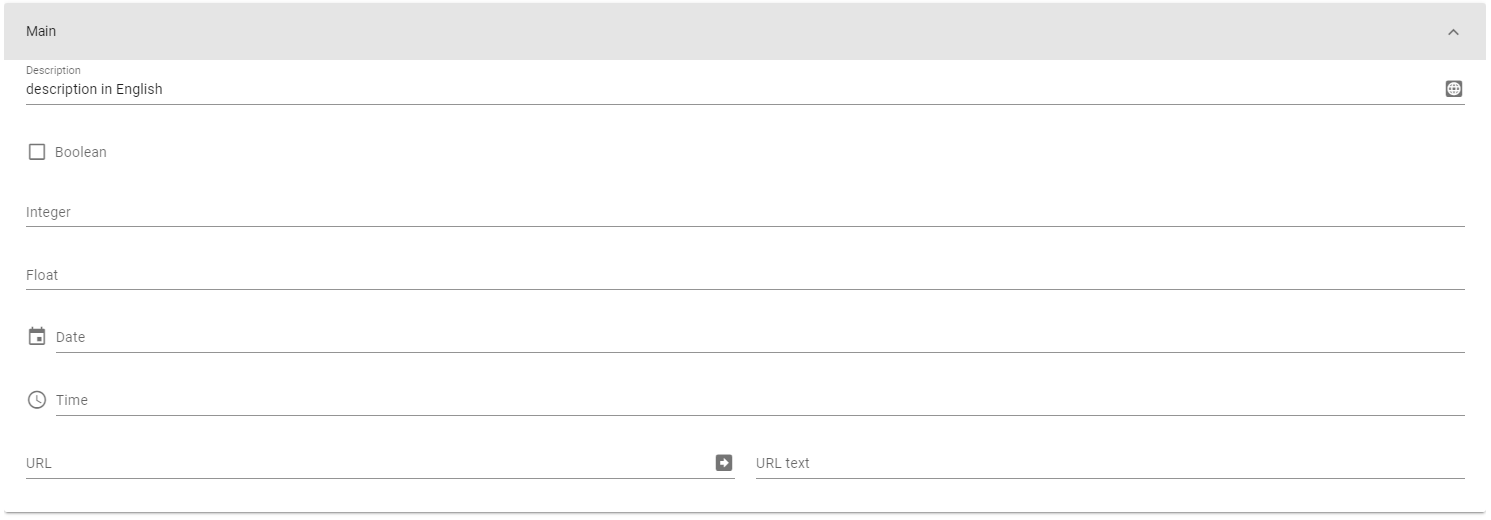Click into the Time input field

(760, 400)
